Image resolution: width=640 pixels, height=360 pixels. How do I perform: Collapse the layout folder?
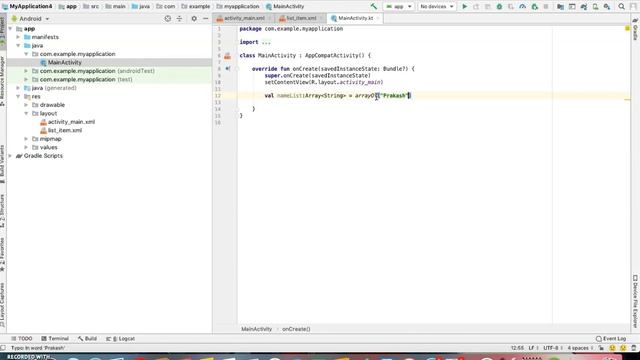[x=26, y=113]
